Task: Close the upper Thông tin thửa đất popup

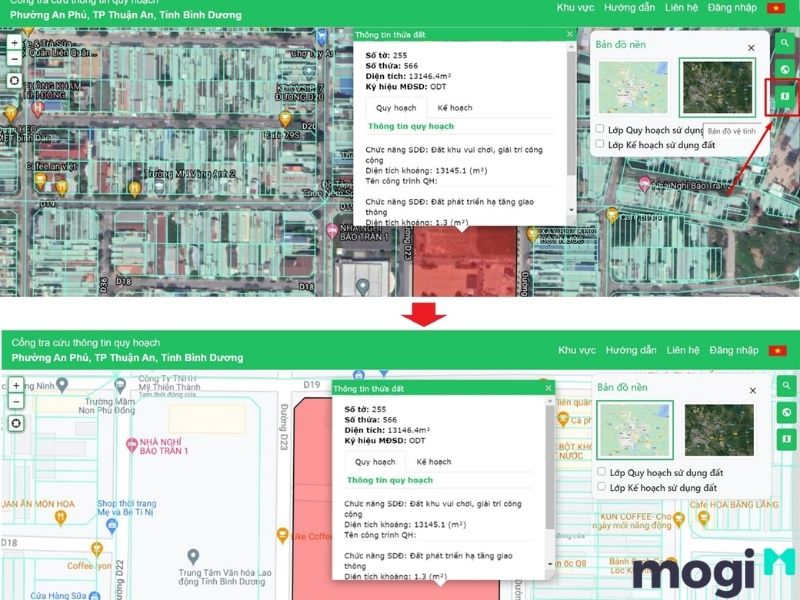Action: tap(570, 34)
